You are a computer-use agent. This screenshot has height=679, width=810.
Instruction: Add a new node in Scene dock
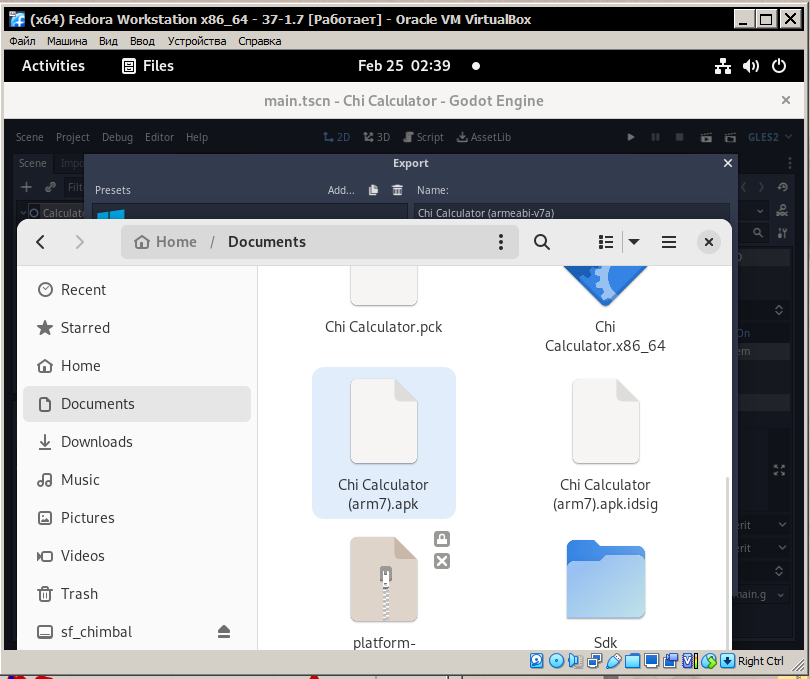coord(26,187)
